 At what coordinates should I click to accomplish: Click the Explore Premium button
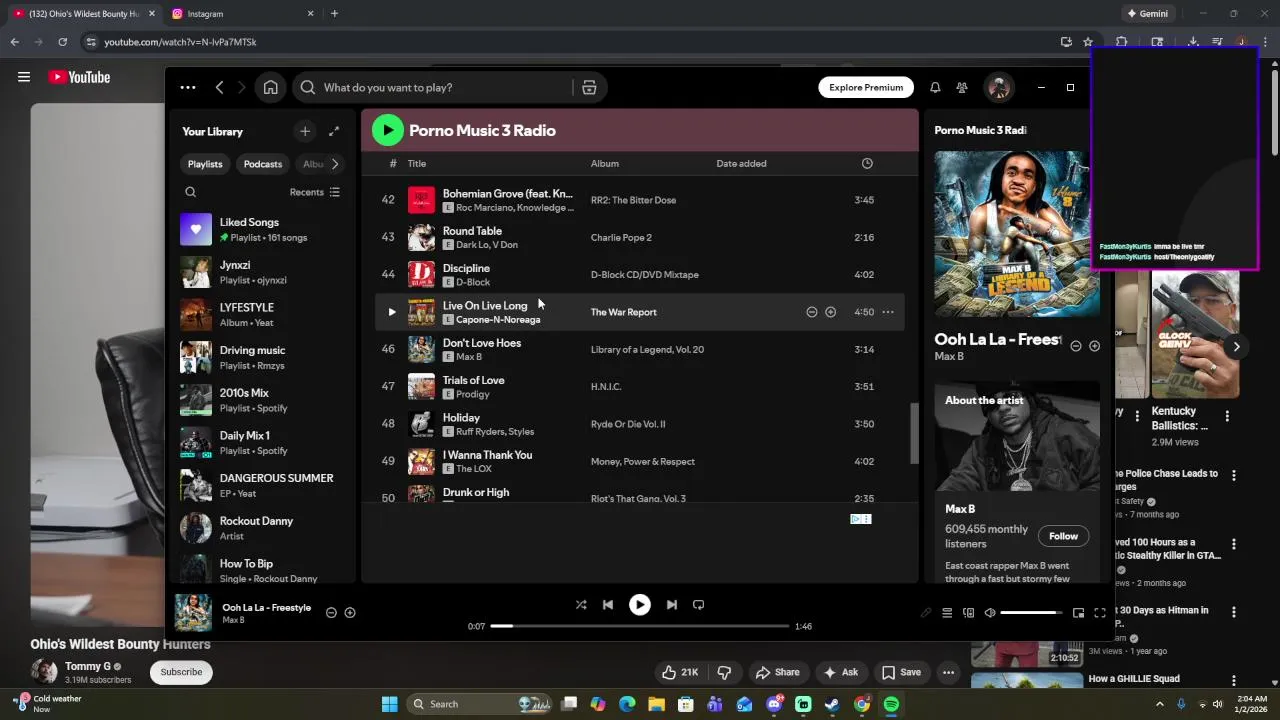[866, 88]
